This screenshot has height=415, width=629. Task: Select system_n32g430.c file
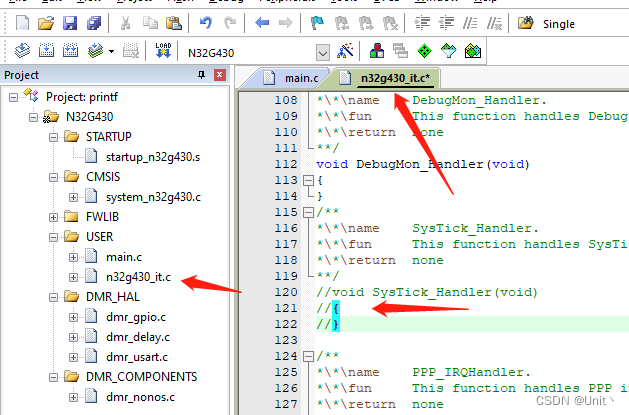153,197
